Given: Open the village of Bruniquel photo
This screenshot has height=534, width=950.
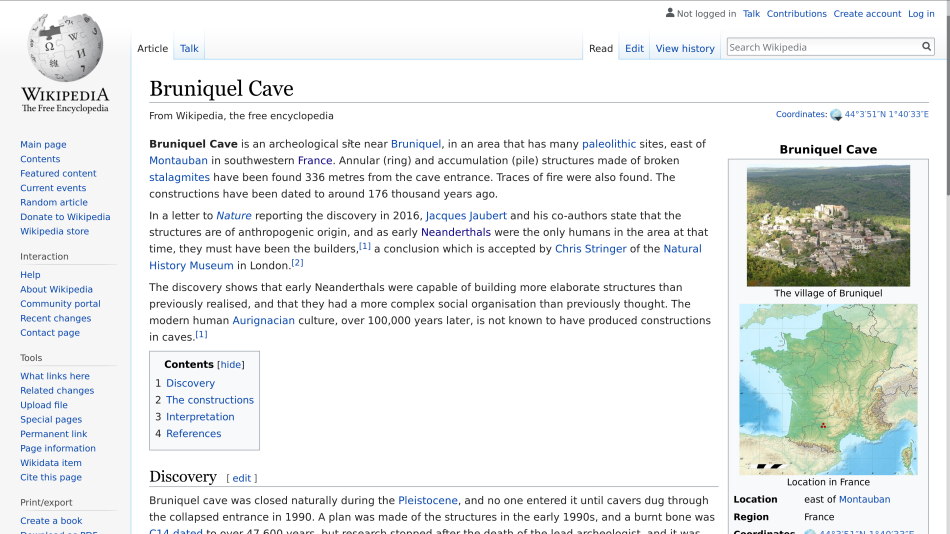Looking at the screenshot, I should (x=828, y=226).
